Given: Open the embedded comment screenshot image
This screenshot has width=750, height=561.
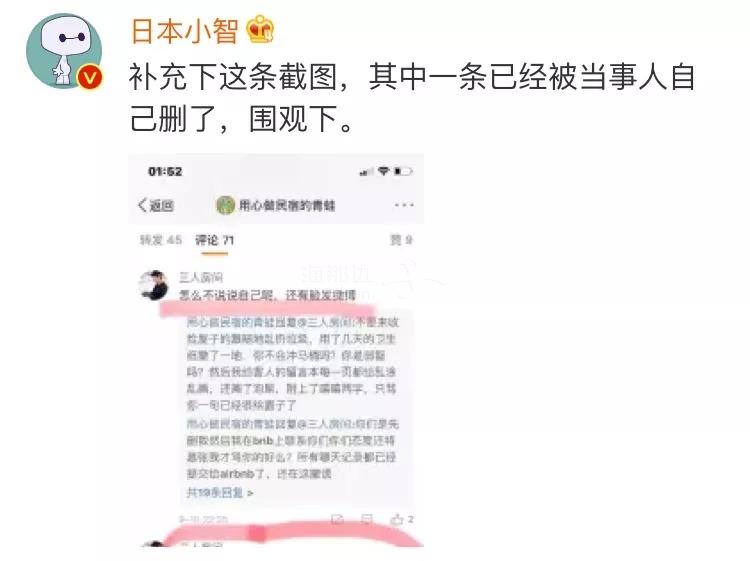Looking at the screenshot, I should point(276,351).
